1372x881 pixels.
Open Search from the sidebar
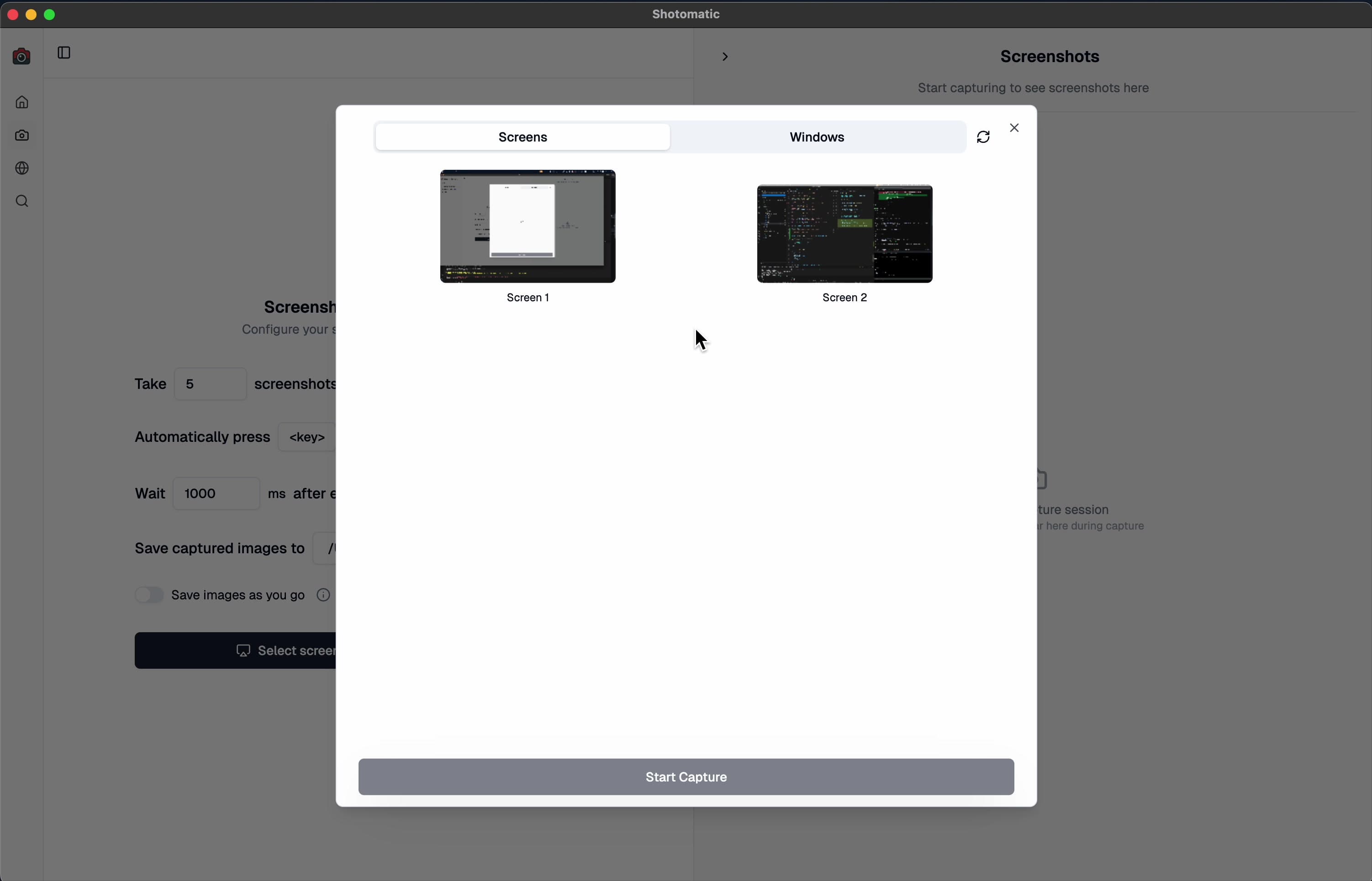22,201
